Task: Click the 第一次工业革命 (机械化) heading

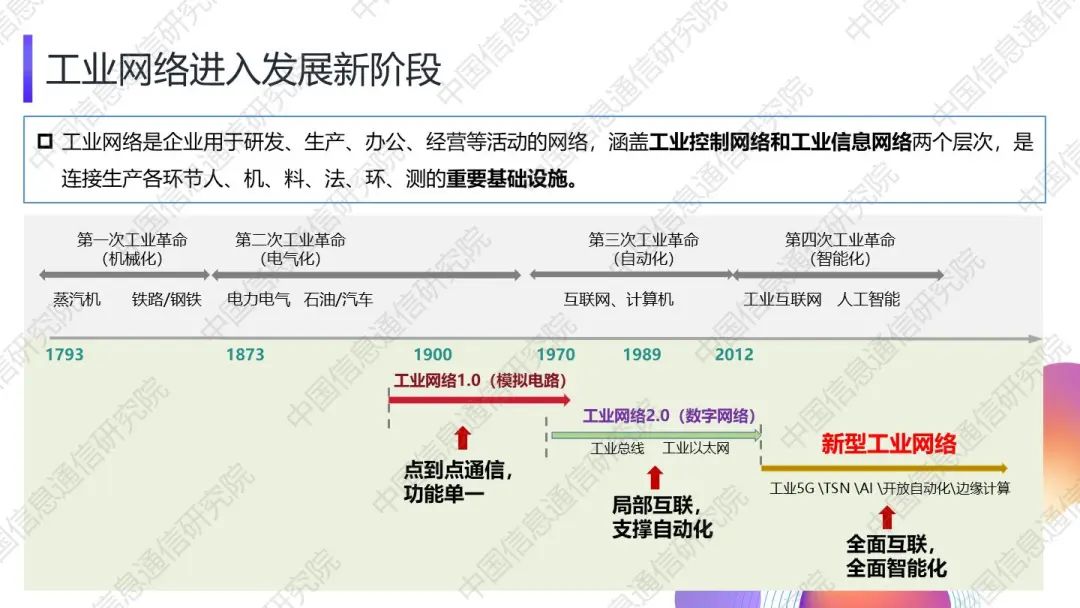Action: click(x=132, y=249)
